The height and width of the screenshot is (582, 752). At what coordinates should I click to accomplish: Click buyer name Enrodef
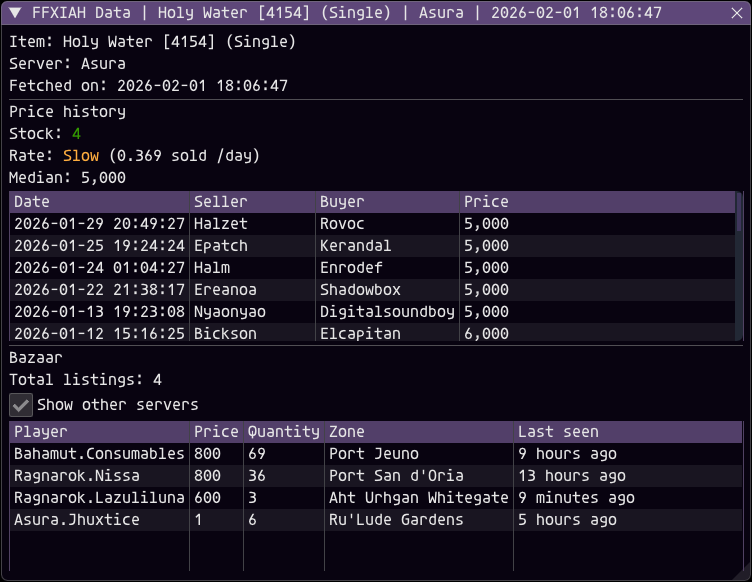click(351, 268)
